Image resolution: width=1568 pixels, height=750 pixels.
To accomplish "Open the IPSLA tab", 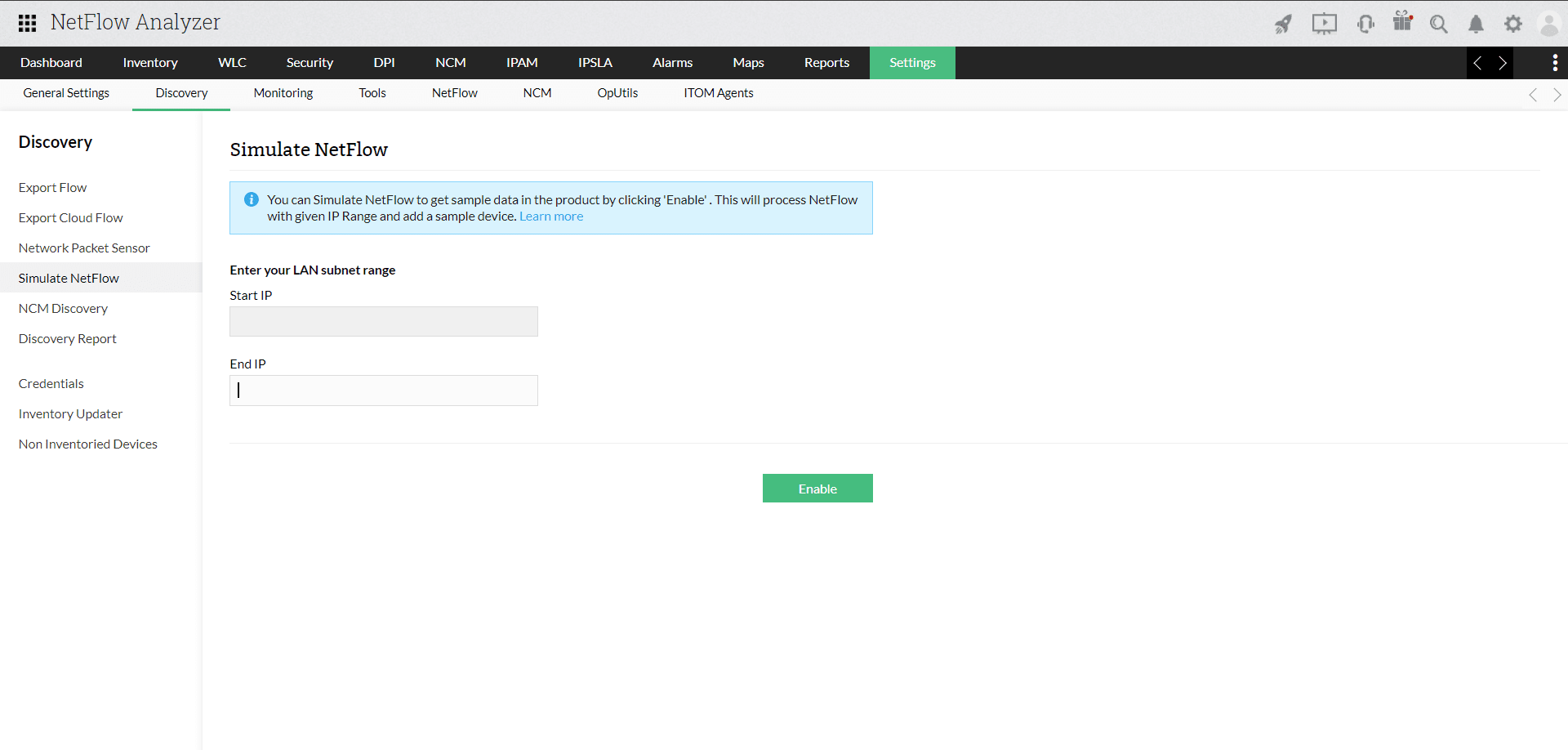I will point(595,63).
